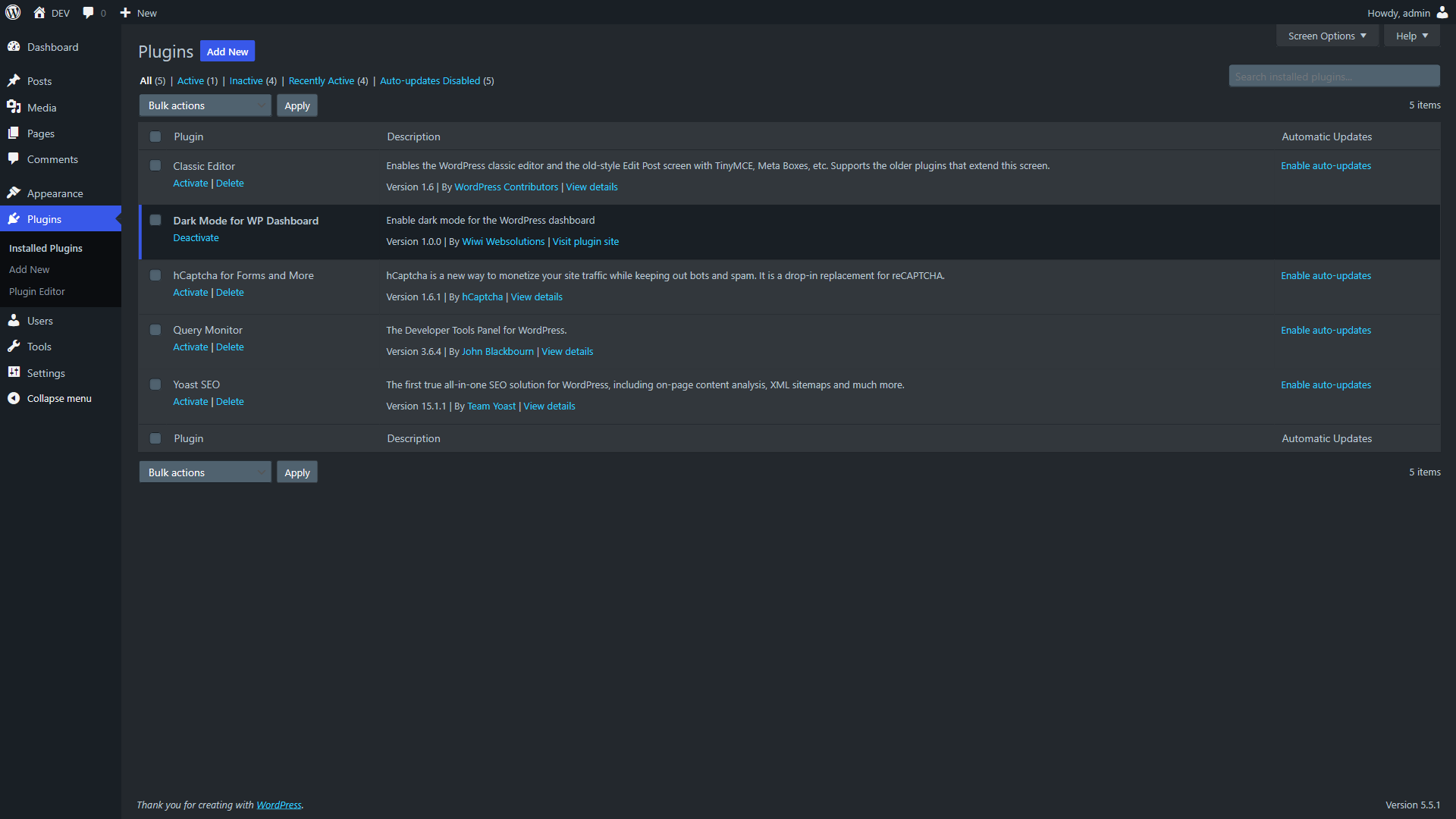Click the WordPress logo icon
This screenshot has width=1456, height=819.
pyautogui.click(x=13, y=12)
